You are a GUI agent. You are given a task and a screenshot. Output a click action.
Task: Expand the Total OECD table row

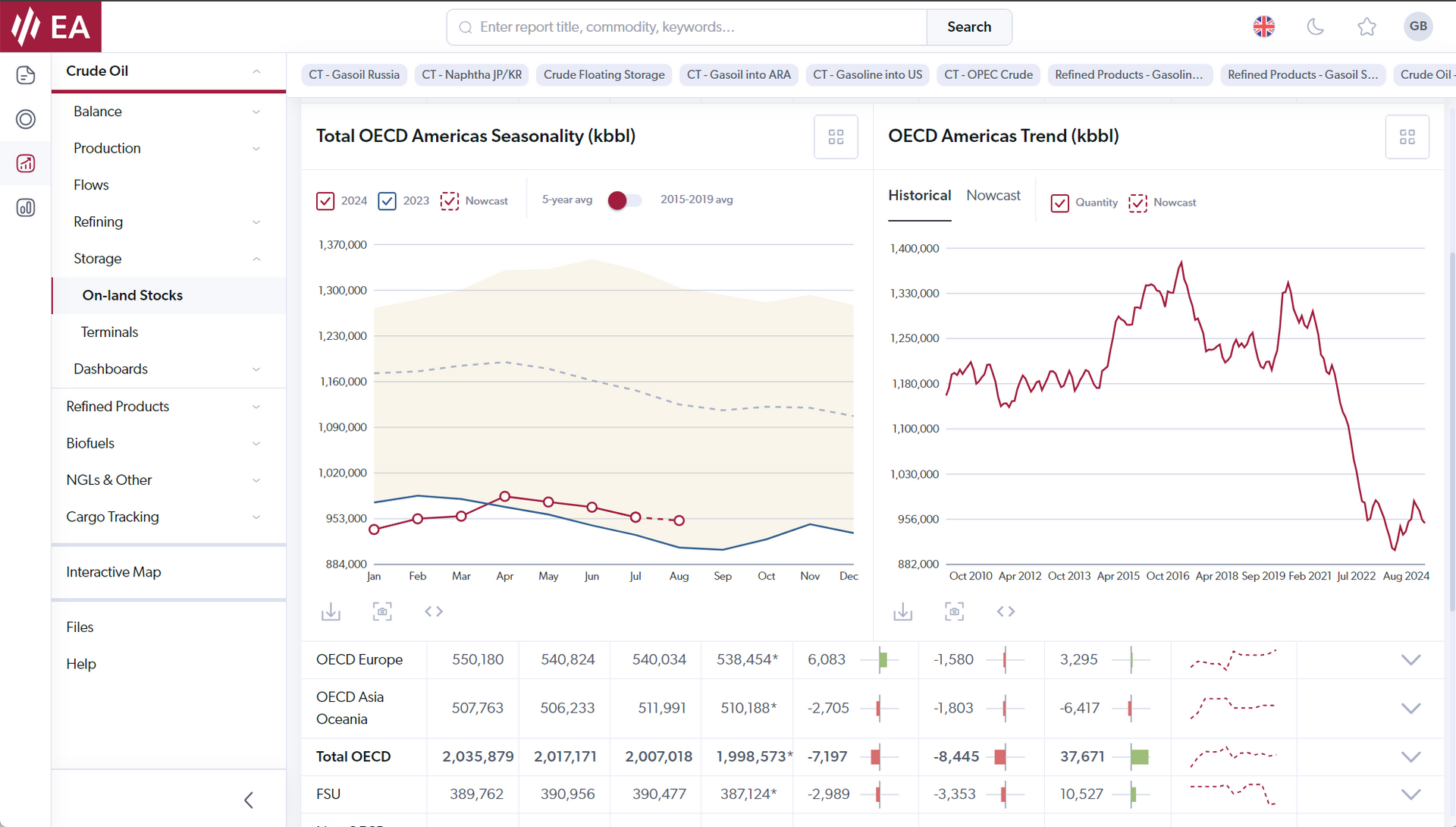click(1410, 756)
